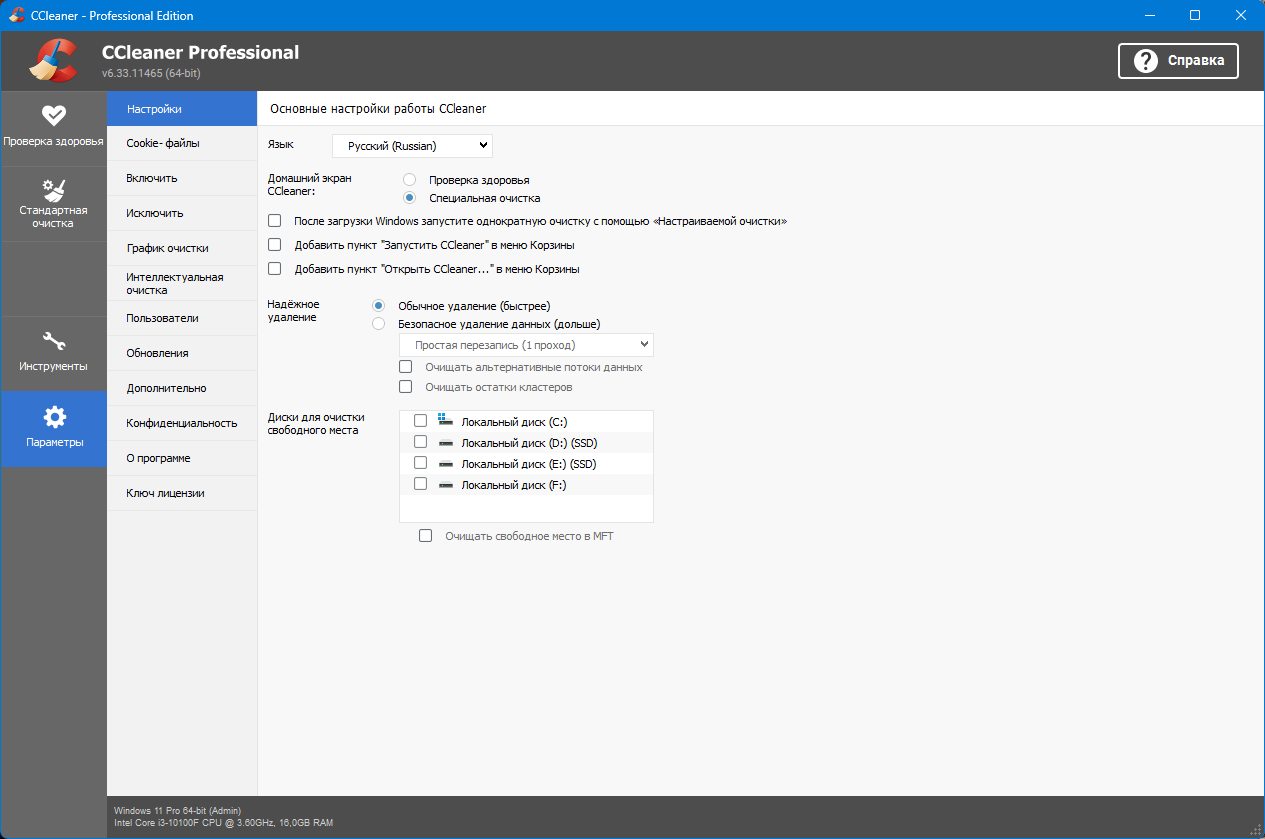
Task: Open the Конфиденциальность tab
Action: click(x=182, y=423)
